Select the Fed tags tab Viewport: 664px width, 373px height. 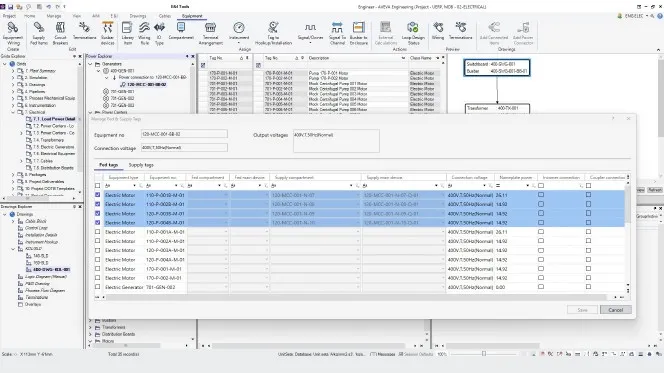pyautogui.click(x=108, y=165)
